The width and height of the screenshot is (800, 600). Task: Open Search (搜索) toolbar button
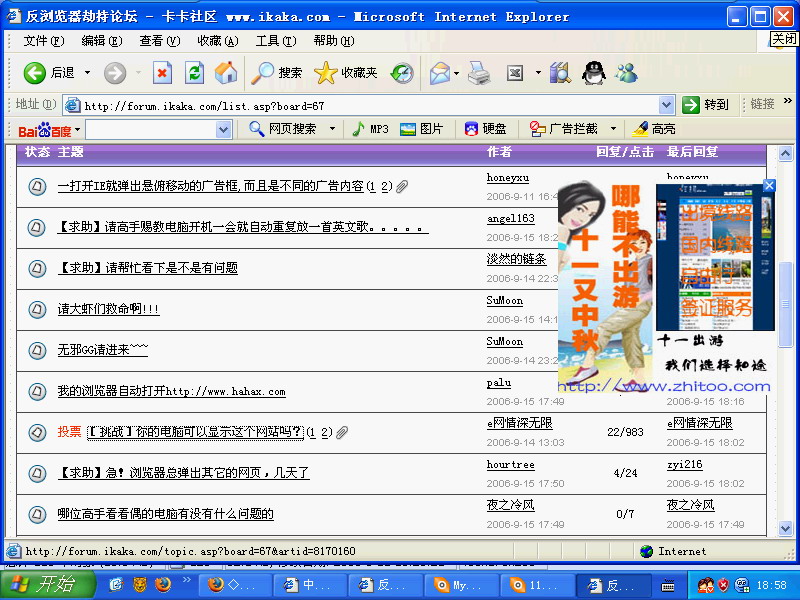click(x=277, y=73)
